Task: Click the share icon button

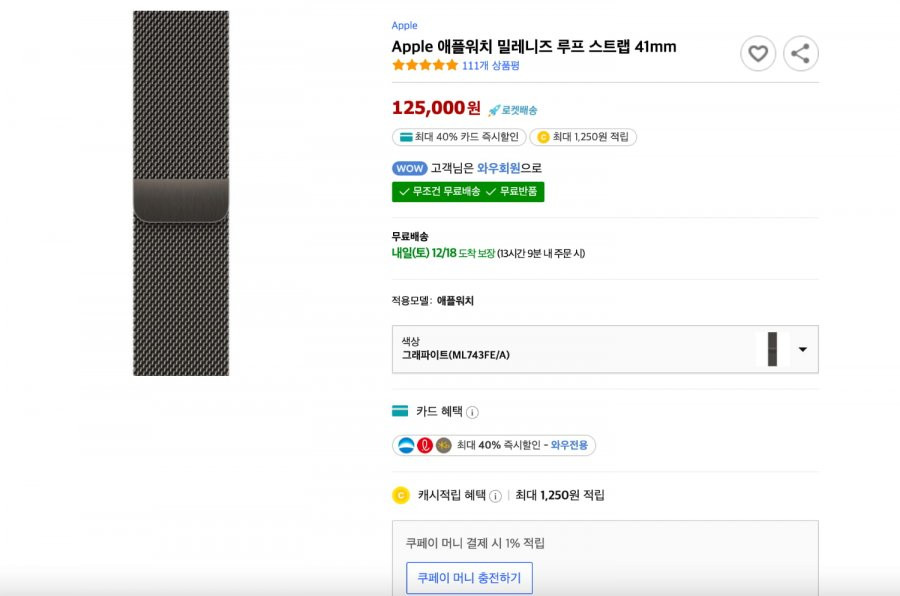Action: pyautogui.click(x=801, y=54)
